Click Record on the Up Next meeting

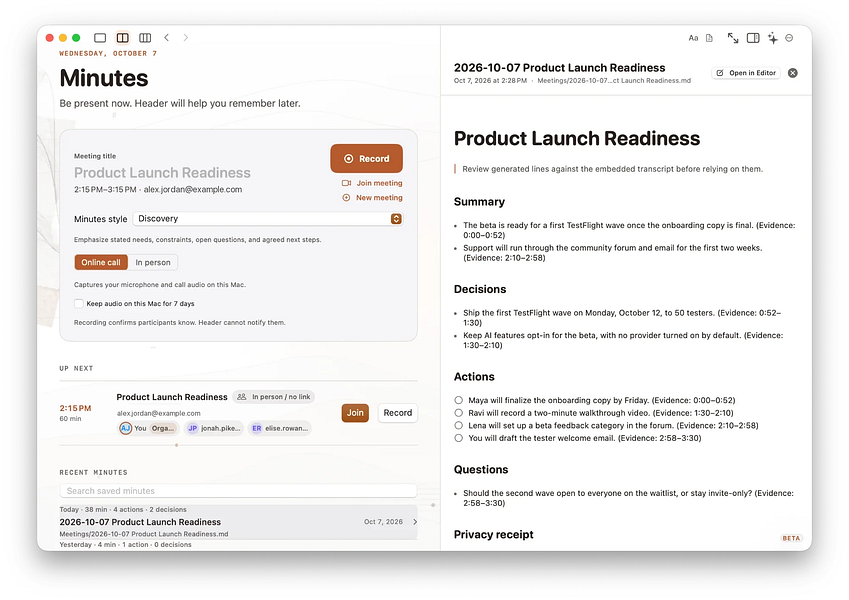(x=397, y=413)
